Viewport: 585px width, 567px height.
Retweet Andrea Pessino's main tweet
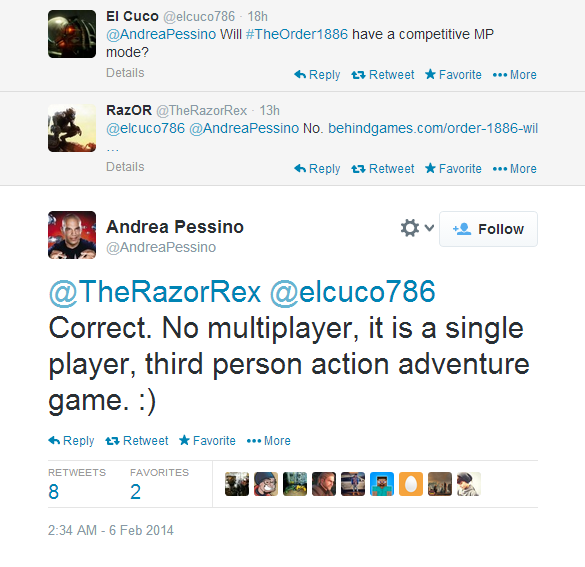[137, 441]
